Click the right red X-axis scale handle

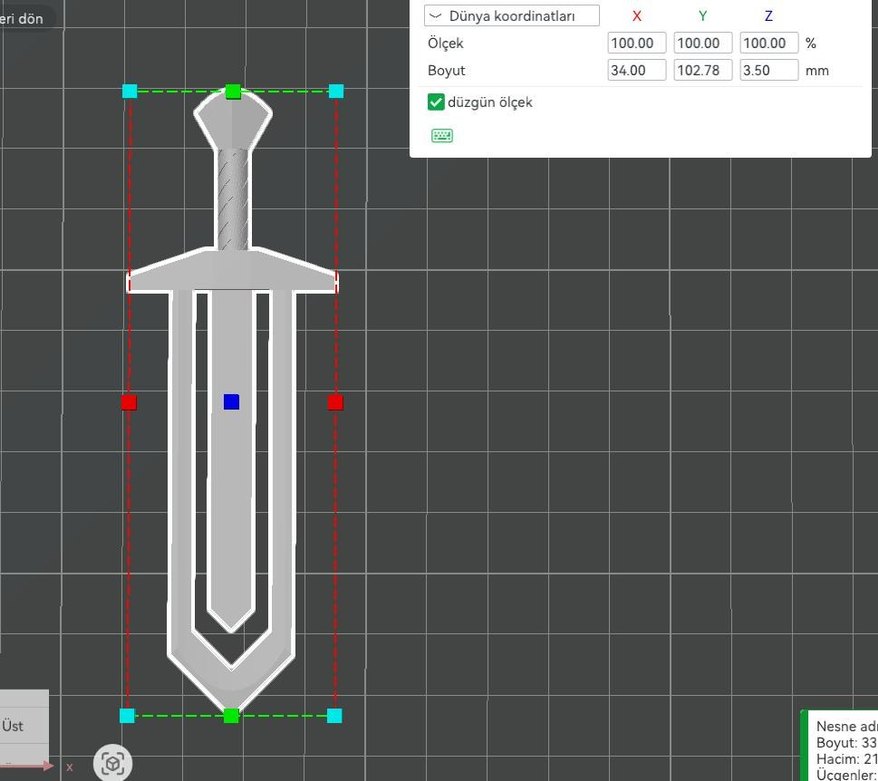pos(335,402)
